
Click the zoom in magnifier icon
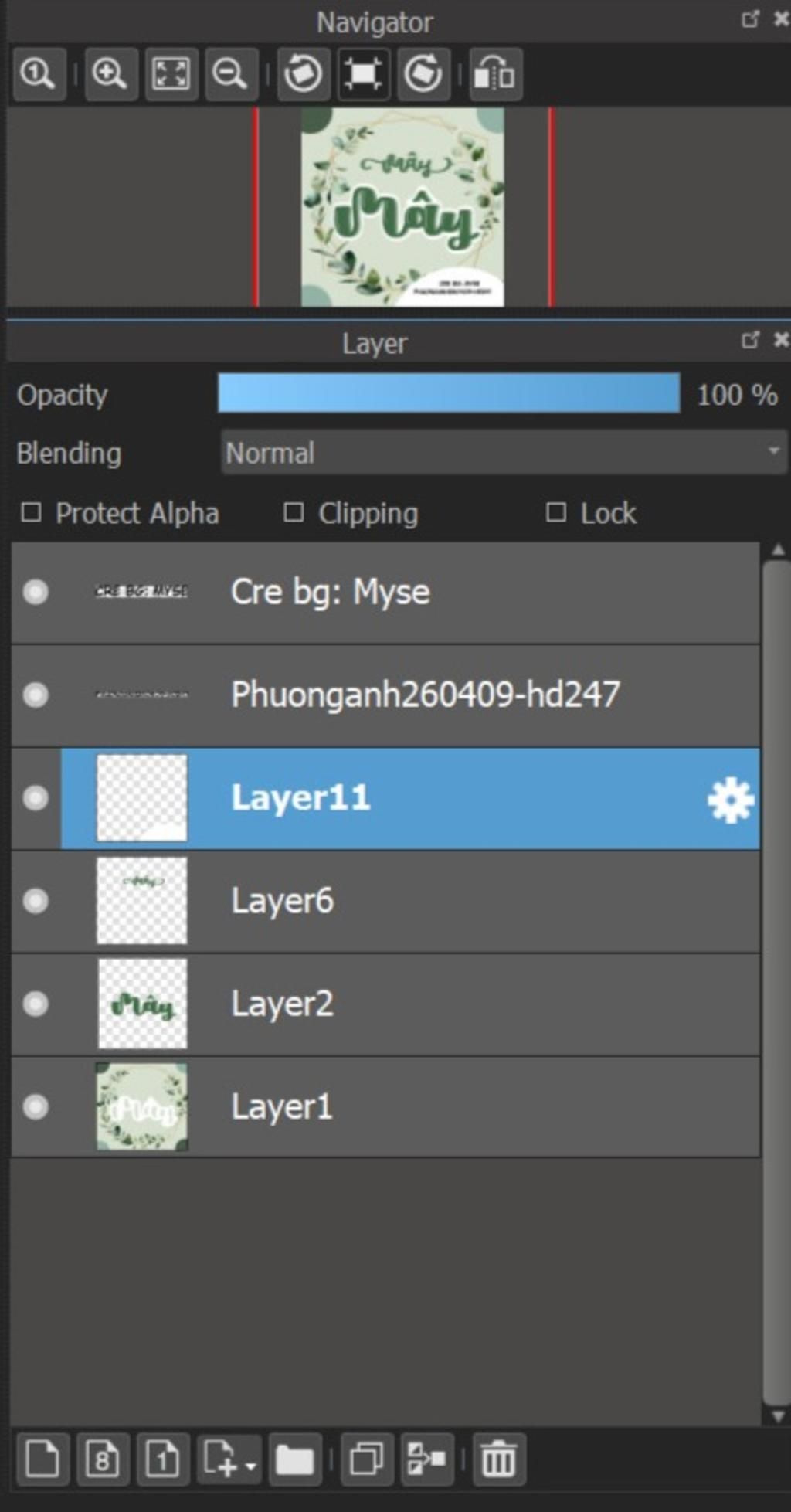pyautogui.click(x=110, y=74)
